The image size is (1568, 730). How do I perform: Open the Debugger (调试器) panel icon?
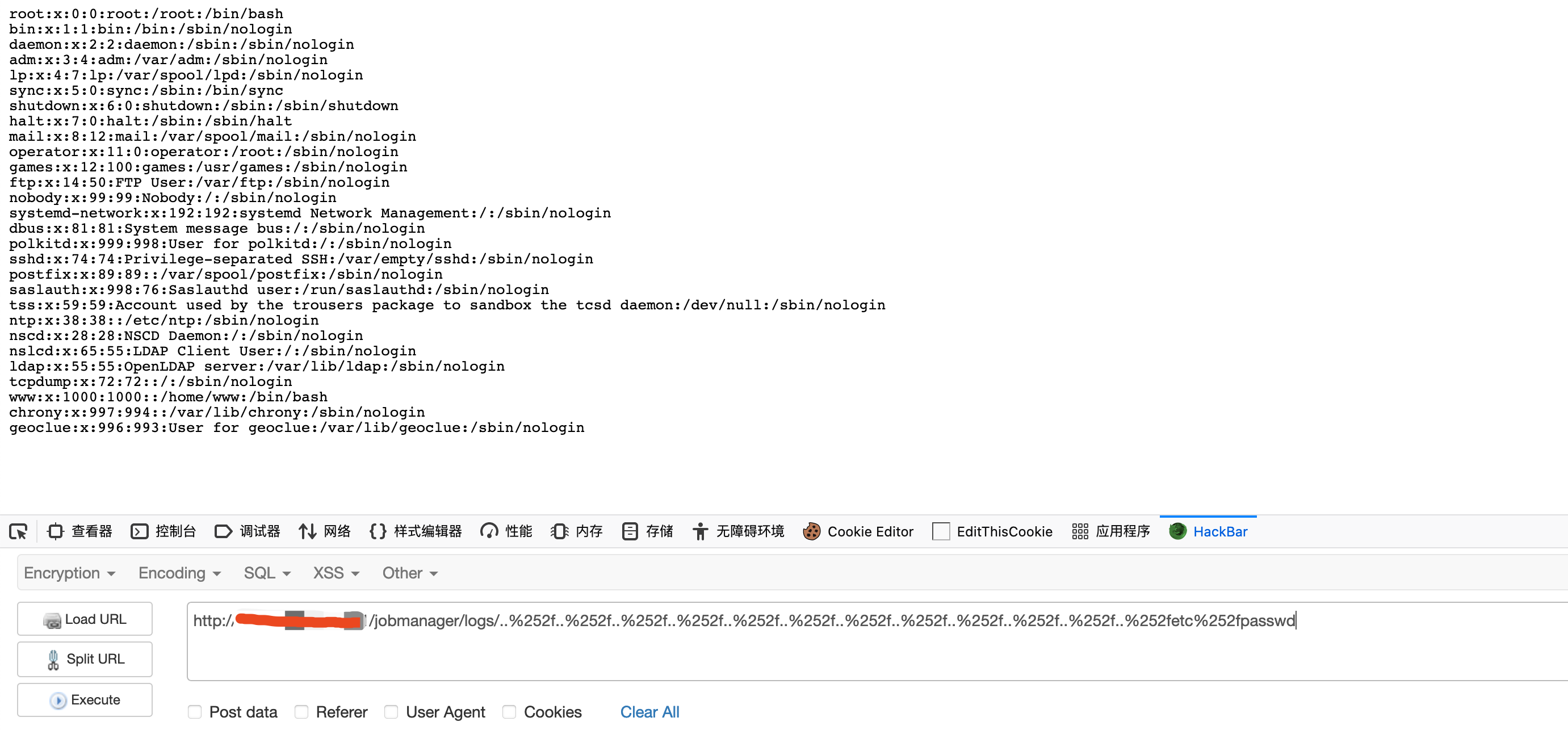coord(223,531)
